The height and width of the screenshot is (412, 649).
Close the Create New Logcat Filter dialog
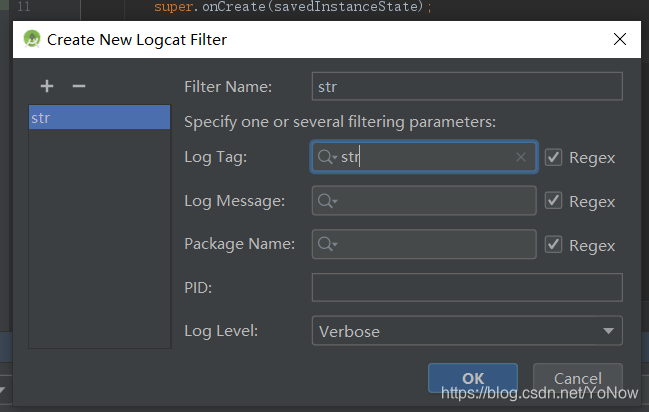point(620,39)
